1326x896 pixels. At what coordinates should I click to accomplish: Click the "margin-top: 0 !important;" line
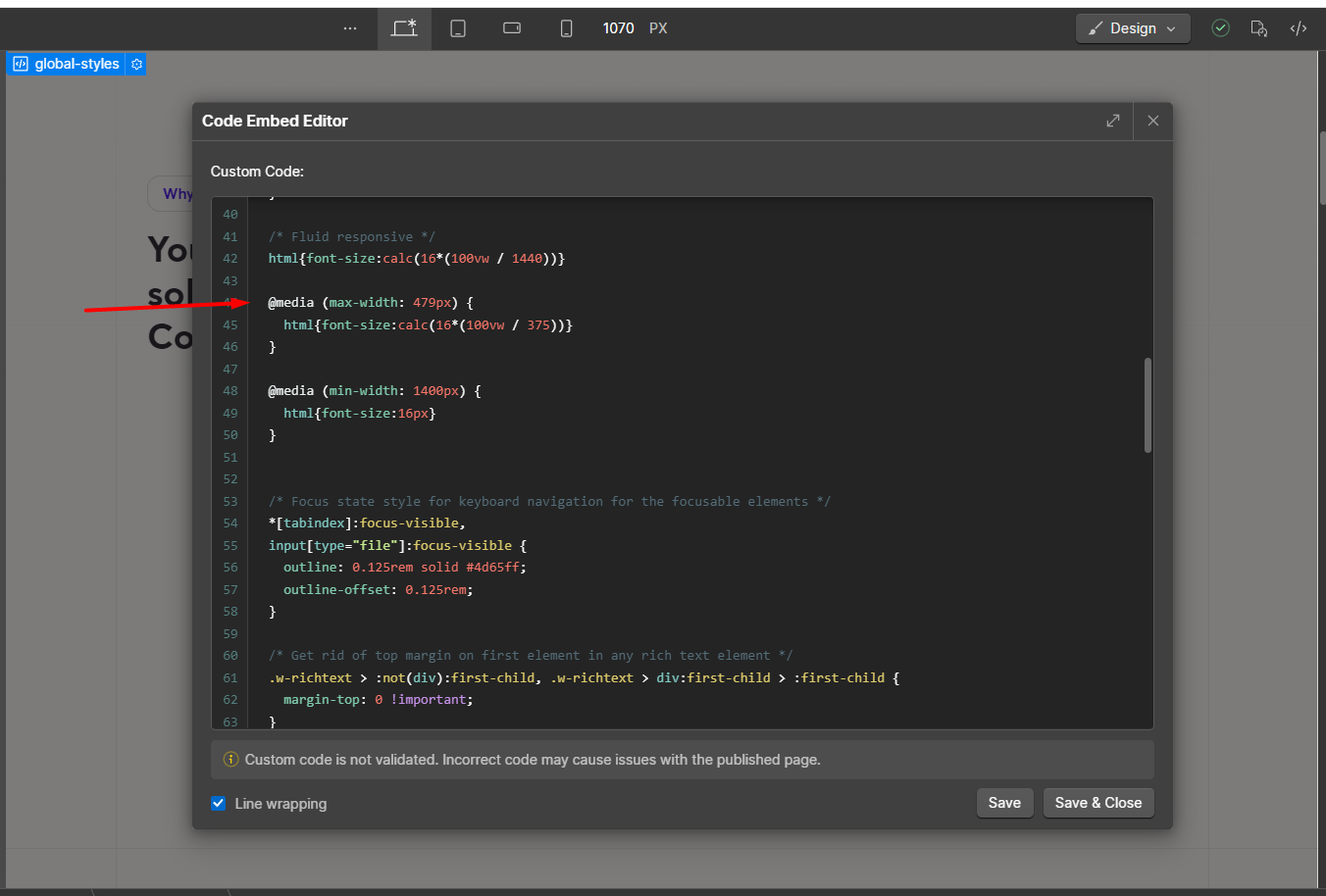point(379,700)
